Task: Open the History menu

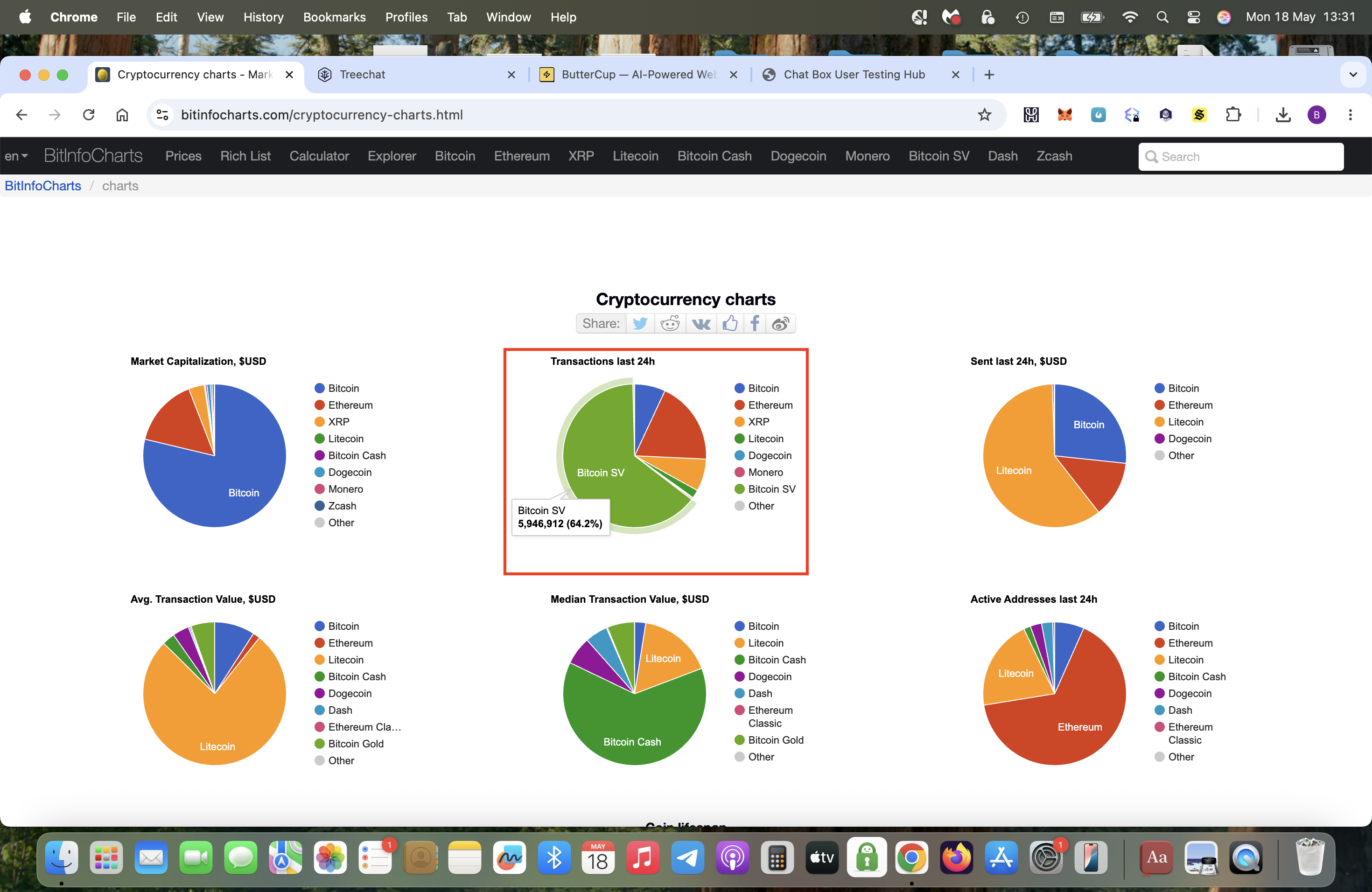Action: tap(264, 17)
